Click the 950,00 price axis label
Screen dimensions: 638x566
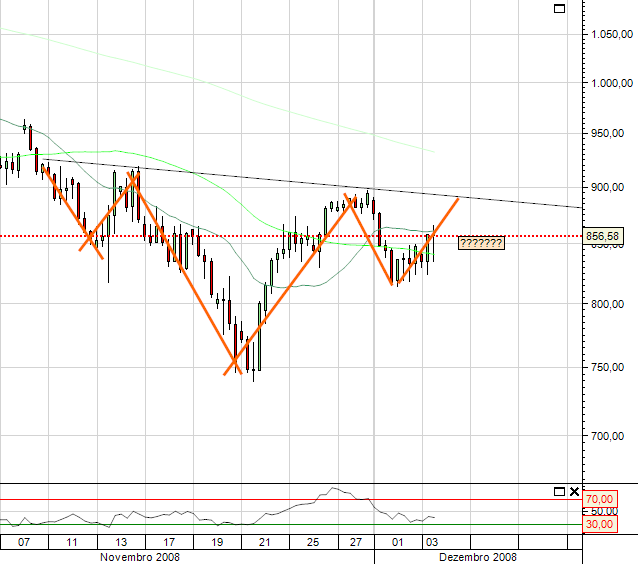tap(607, 133)
